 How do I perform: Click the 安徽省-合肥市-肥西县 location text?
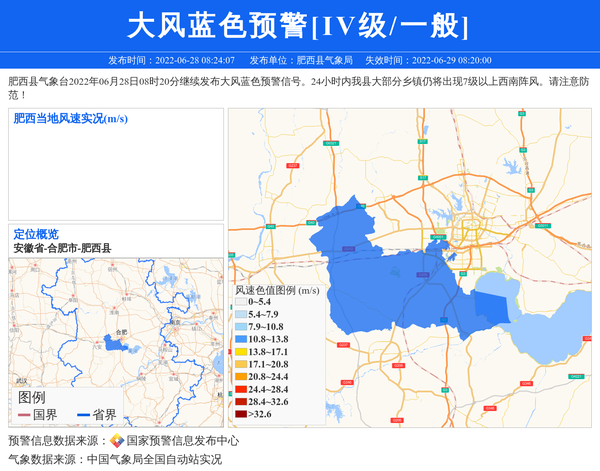coord(62,248)
